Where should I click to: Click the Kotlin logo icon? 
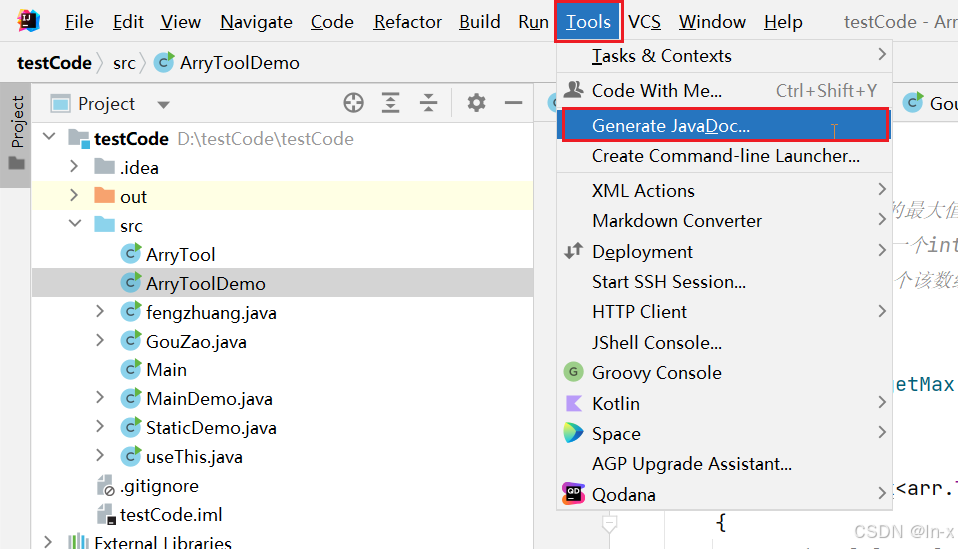coord(574,403)
